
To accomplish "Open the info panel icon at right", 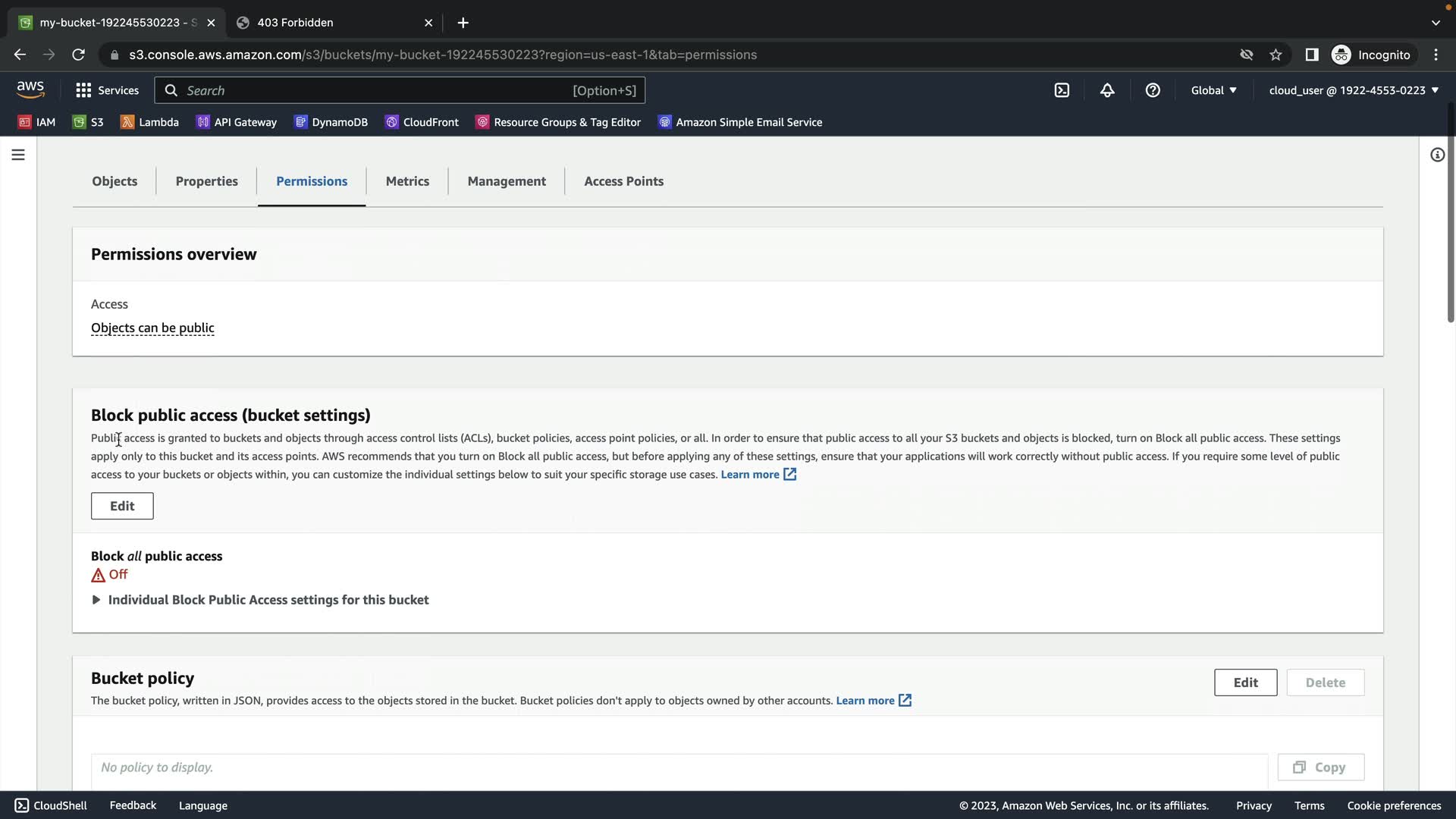I will click(1437, 155).
